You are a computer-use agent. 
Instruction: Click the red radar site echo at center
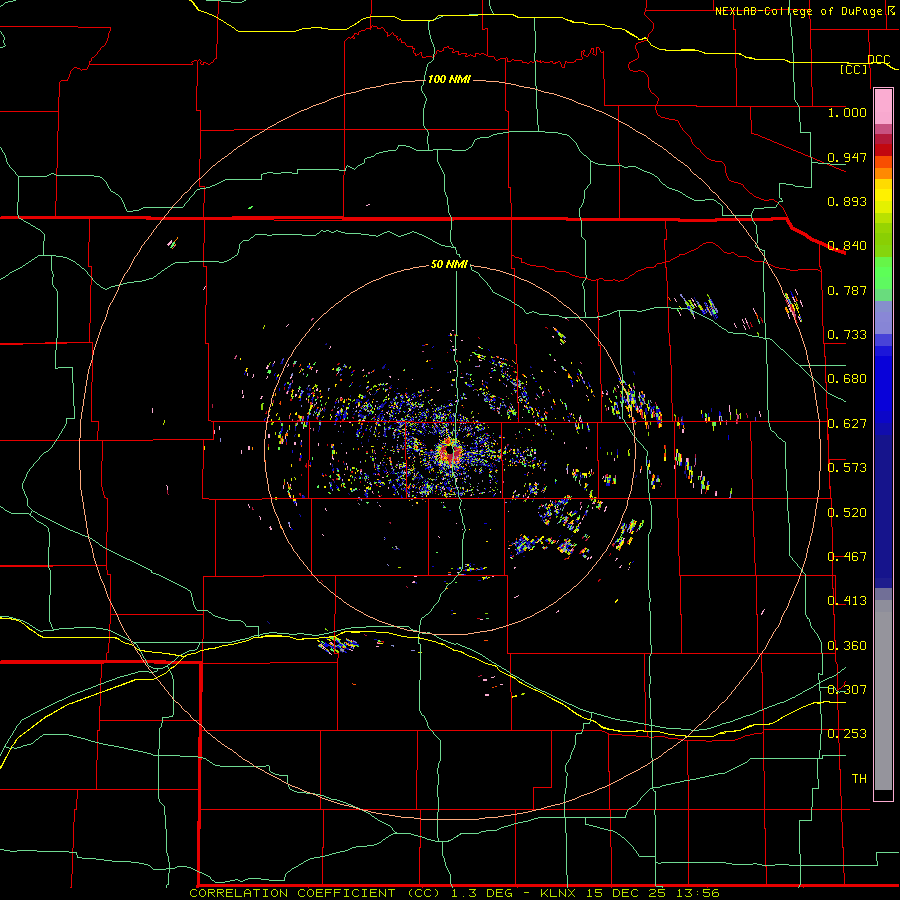pos(451,452)
